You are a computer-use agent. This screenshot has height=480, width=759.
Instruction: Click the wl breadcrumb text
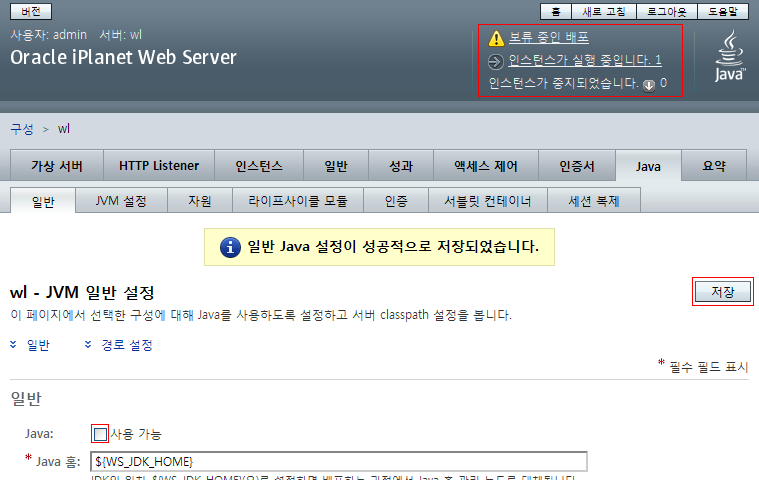(x=64, y=129)
